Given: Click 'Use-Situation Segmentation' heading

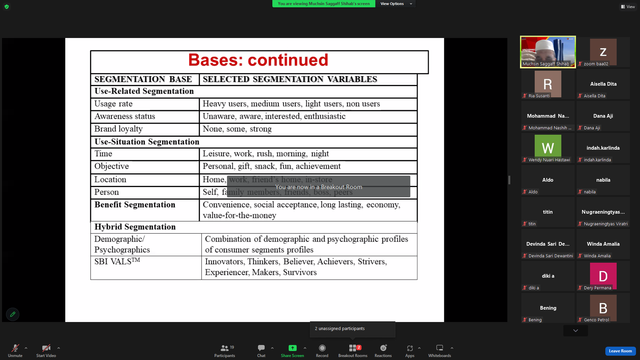Looking at the screenshot, I should click(147, 142).
